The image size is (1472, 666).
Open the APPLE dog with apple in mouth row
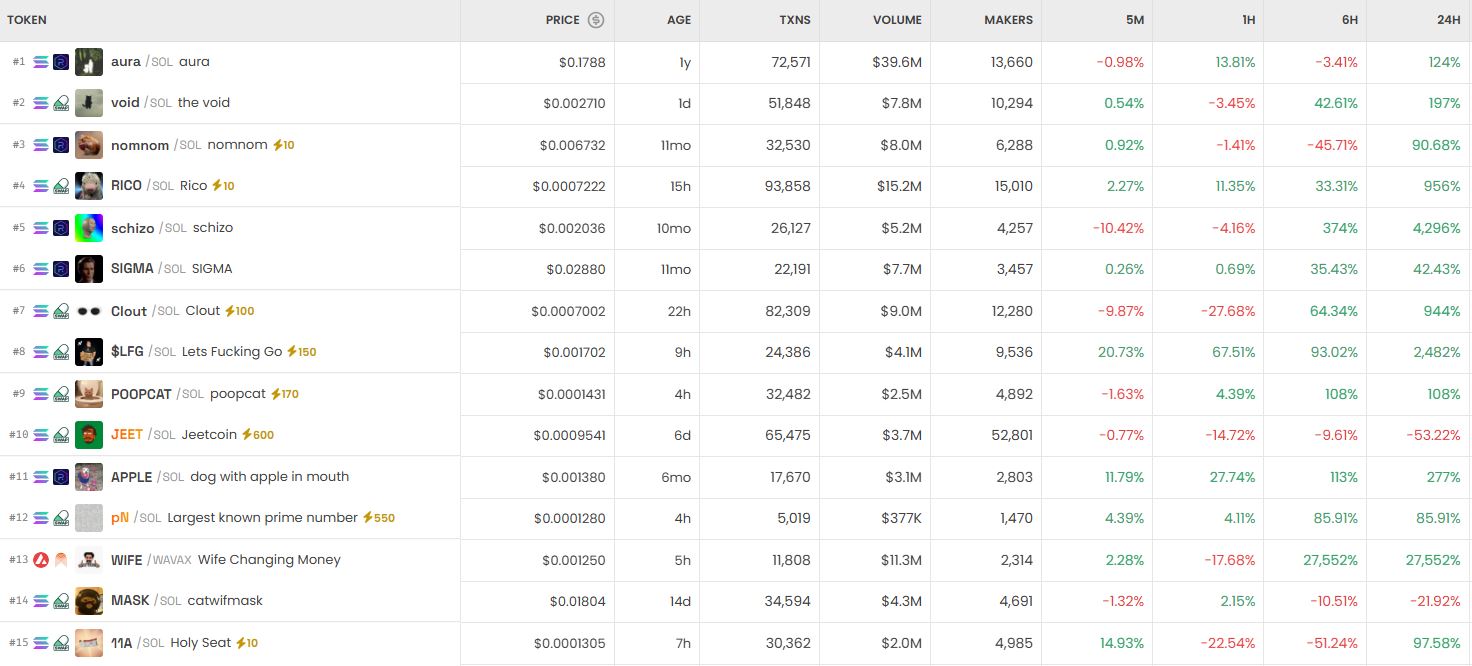[x=736, y=477]
